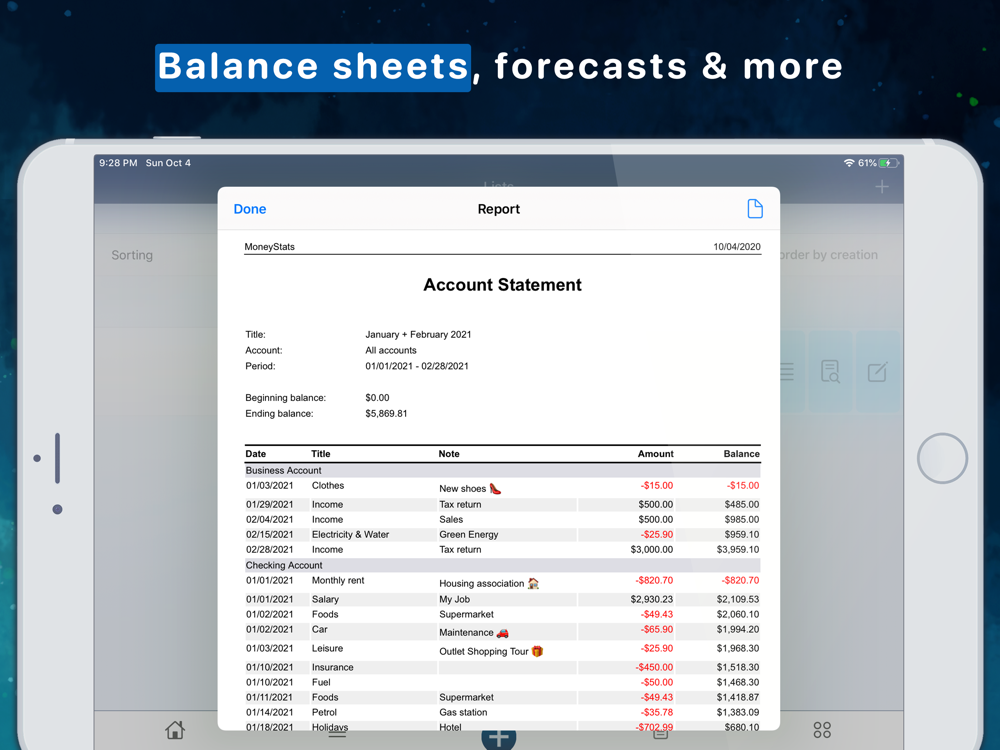Click the report date 10/04/2020
The height and width of the screenshot is (750, 1000).
click(x=737, y=247)
